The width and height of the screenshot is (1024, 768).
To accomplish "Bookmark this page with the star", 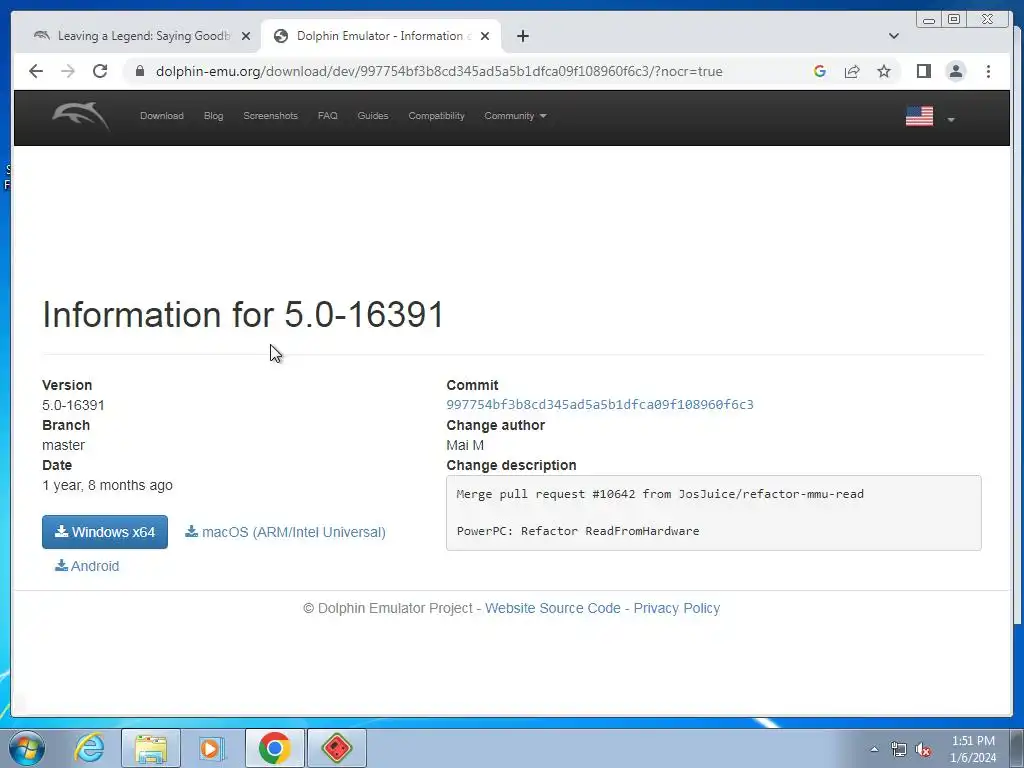I will pyautogui.click(x=884, y=71).
